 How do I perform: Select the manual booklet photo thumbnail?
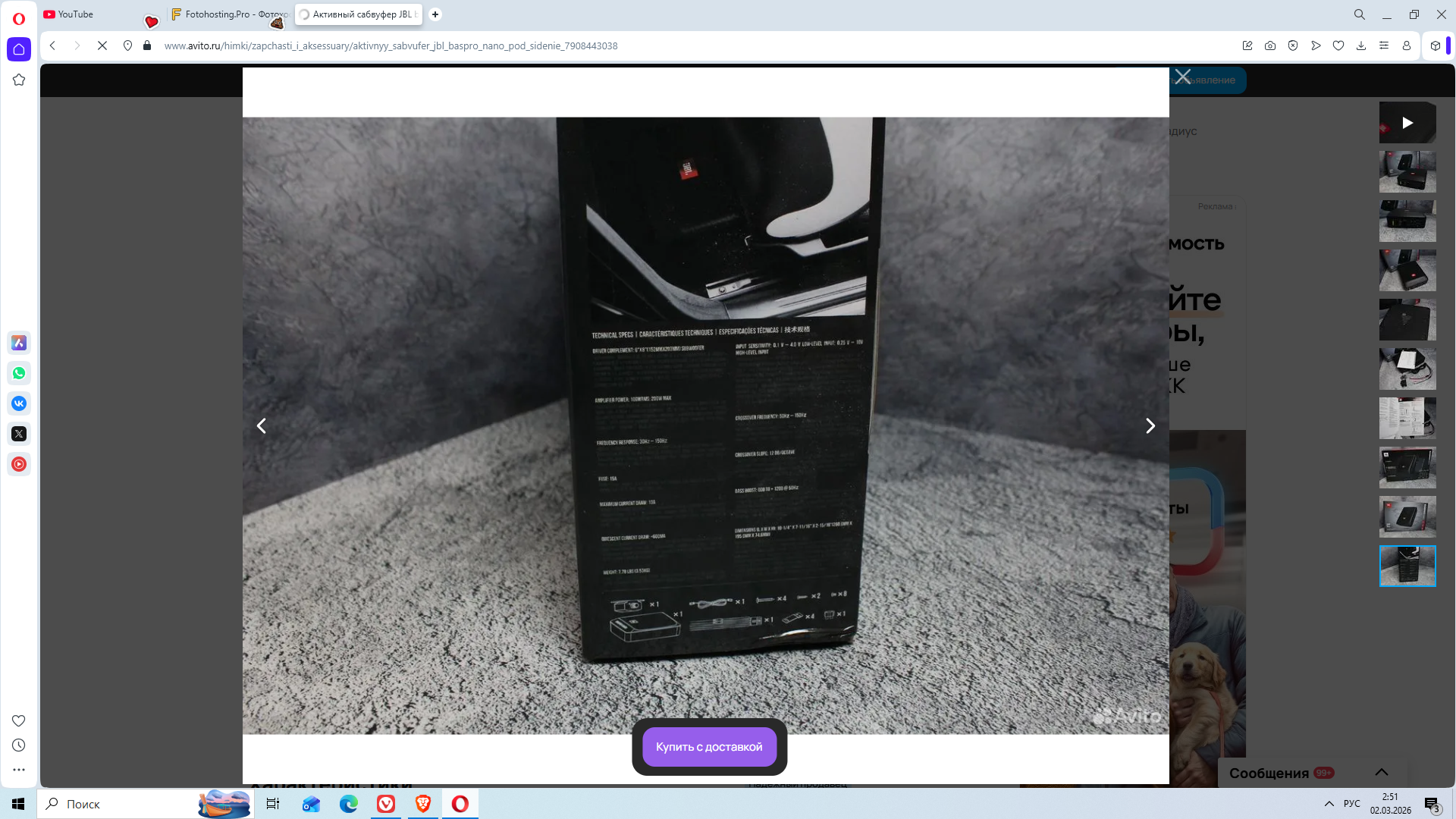coord(1407,418)
